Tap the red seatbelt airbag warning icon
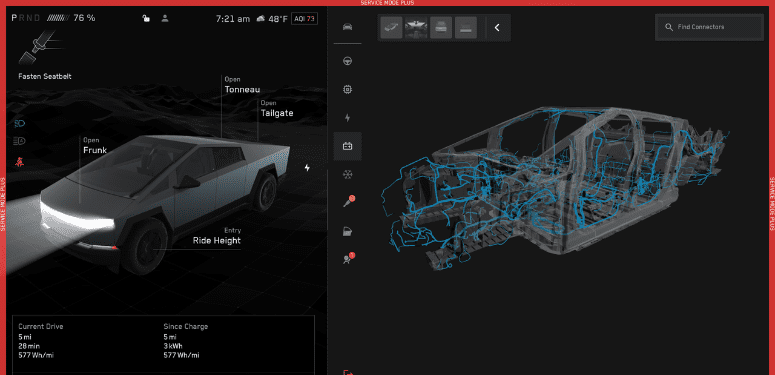Viewport: 775px width, 375px height. coord(20,162)
